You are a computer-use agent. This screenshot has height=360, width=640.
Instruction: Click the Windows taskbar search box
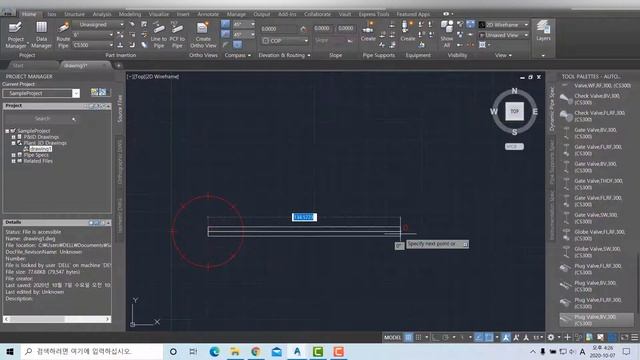(x=91, y=351)
